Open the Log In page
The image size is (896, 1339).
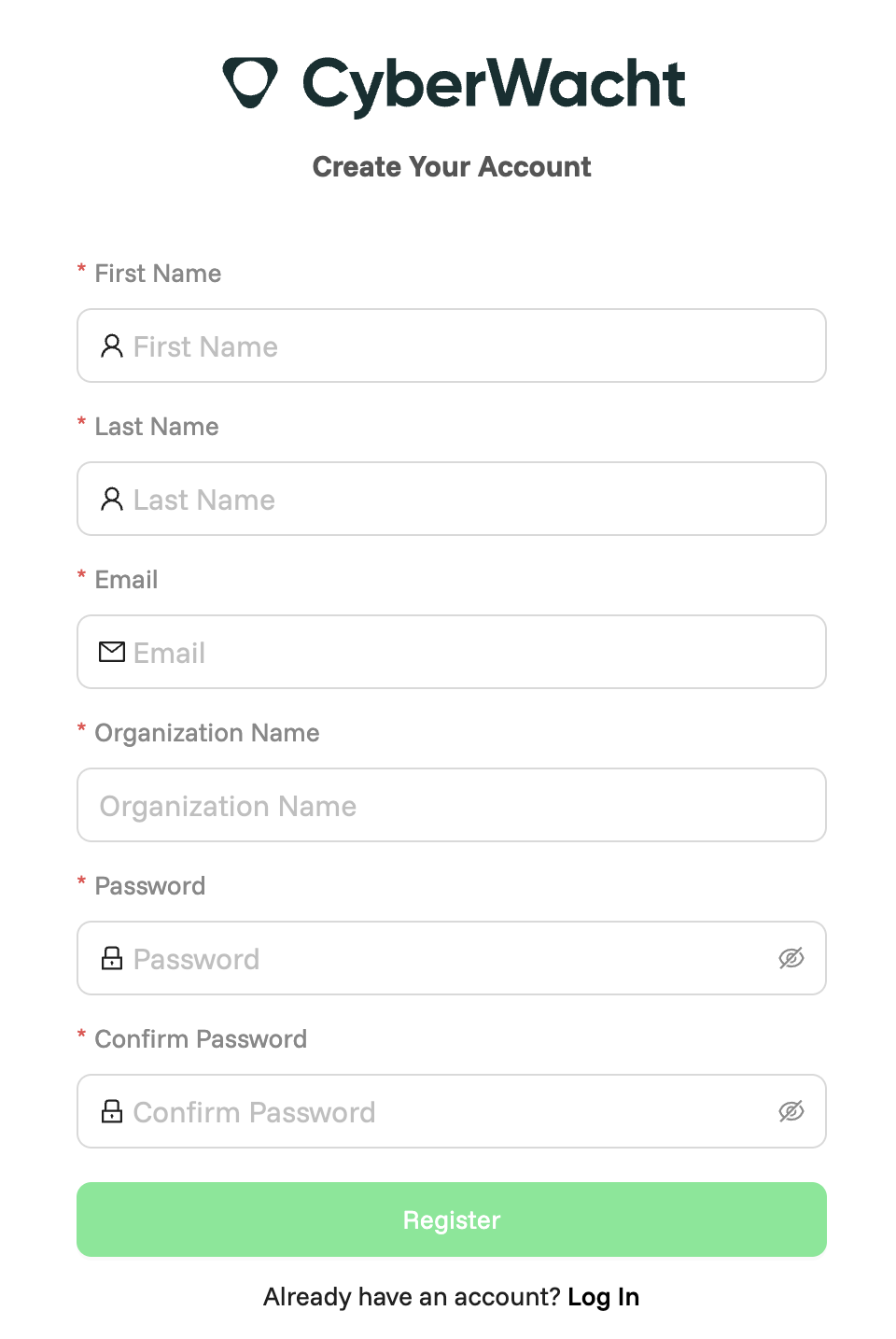pyautogui.click(x=603, y=1296)
